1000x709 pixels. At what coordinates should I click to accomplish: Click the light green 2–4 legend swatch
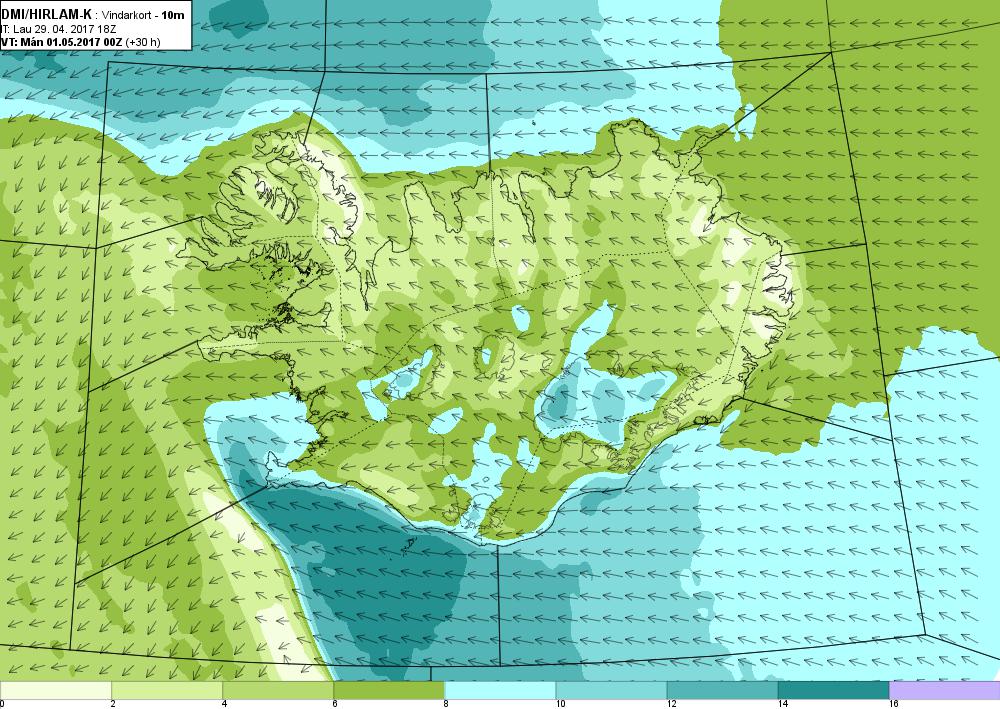[x=166, y=690]
